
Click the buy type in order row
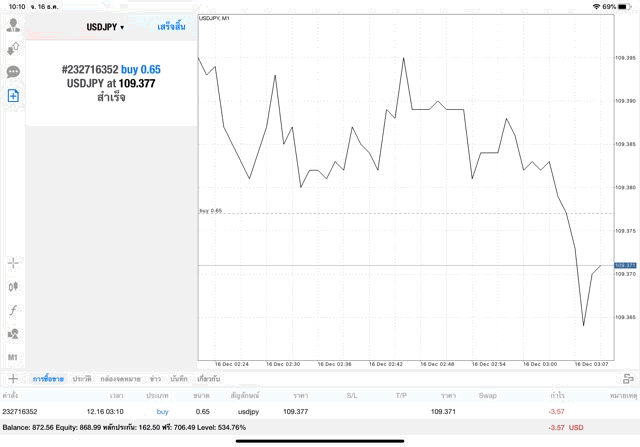162,411
